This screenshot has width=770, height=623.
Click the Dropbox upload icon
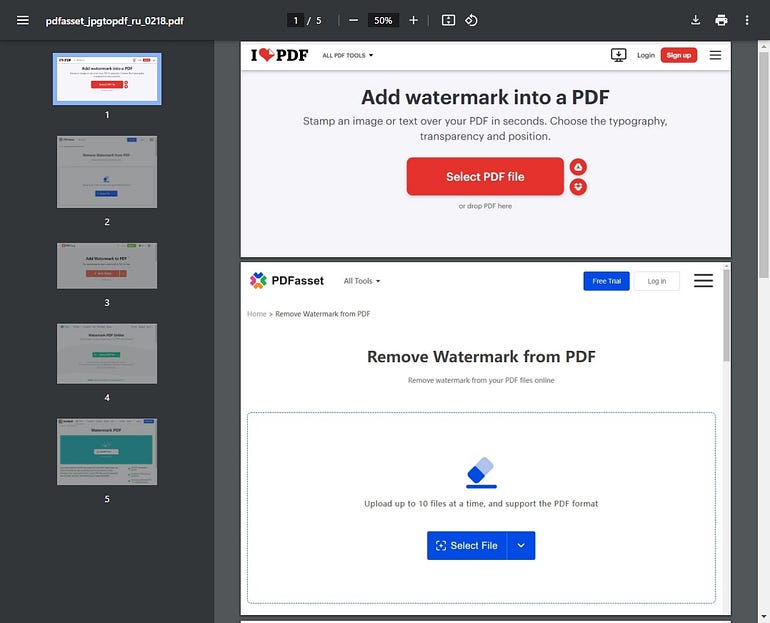578,187
